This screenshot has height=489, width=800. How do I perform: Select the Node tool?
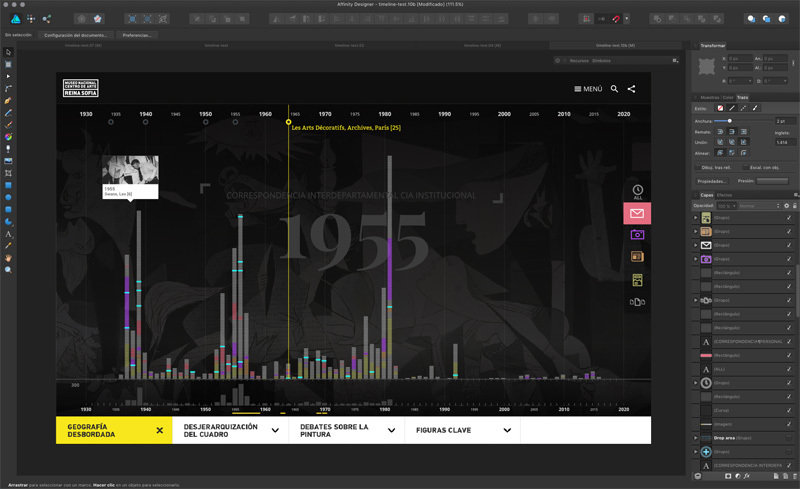click(8, 76)
